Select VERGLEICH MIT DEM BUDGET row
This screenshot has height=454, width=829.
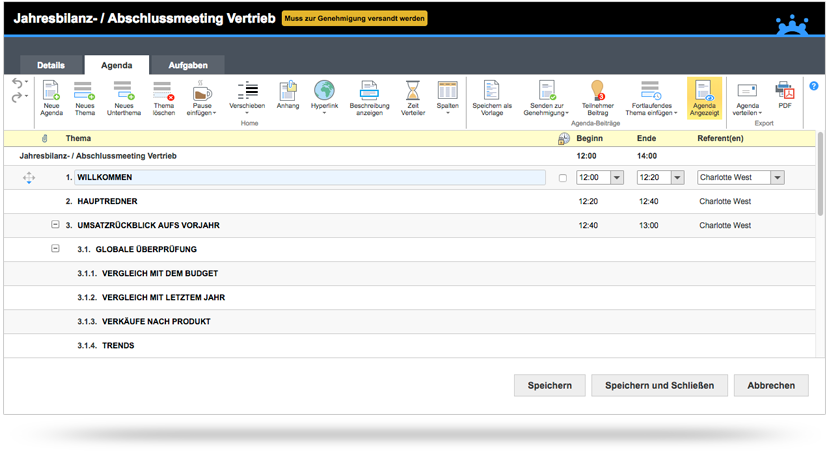click(x=410, y=274)
